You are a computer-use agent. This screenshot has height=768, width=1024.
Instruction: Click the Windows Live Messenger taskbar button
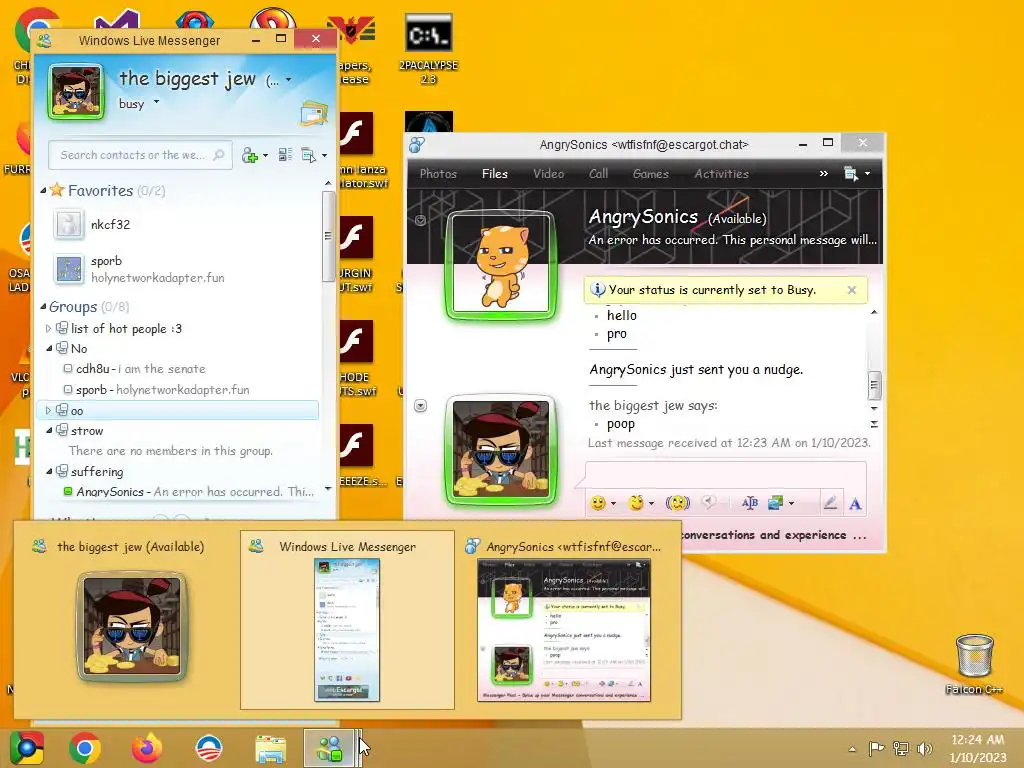(x=329, y=748)
